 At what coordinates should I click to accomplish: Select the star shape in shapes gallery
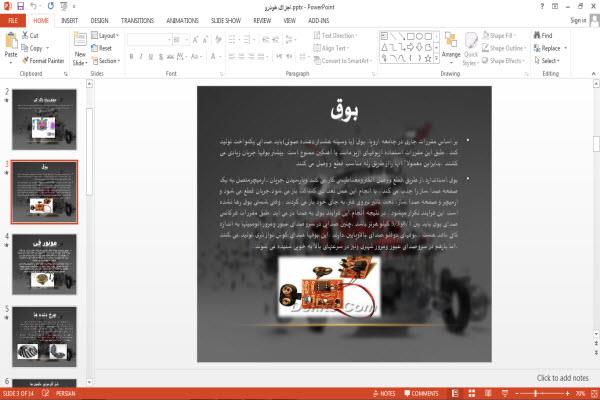click(x=428, y=58)
